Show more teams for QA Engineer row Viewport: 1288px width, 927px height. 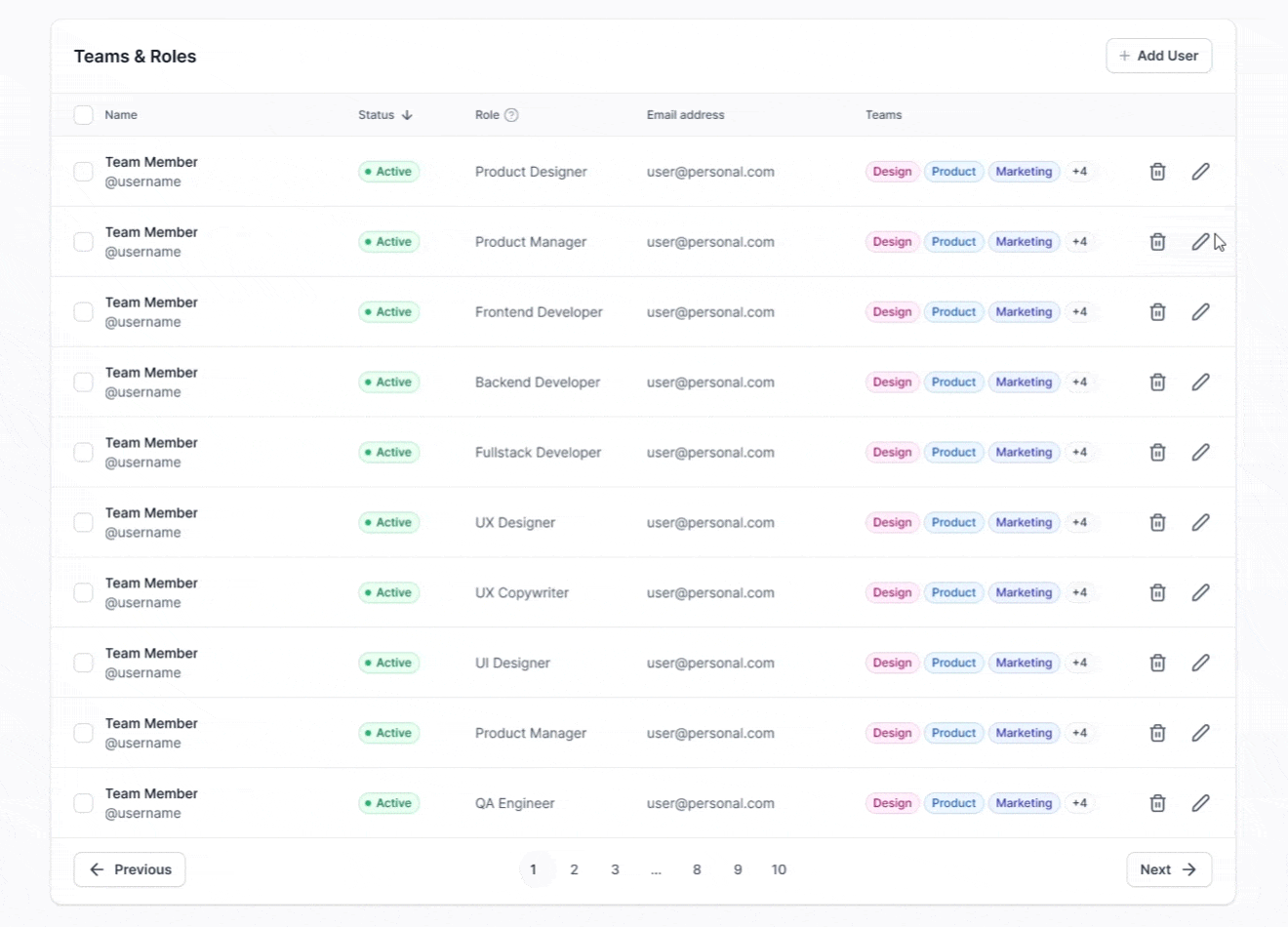pyautogui.click(x=1079, y=803)
